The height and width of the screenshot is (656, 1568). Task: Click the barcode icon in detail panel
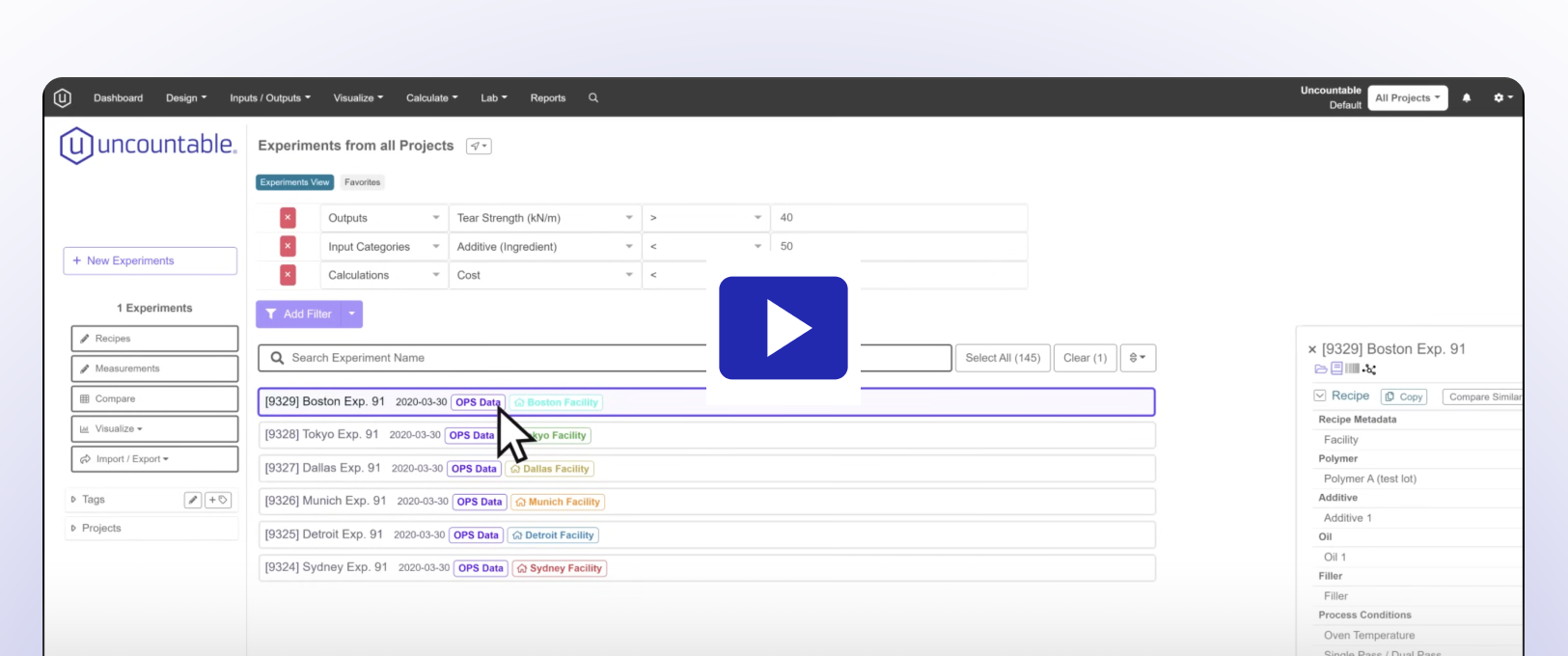(x=1353, y=369)
